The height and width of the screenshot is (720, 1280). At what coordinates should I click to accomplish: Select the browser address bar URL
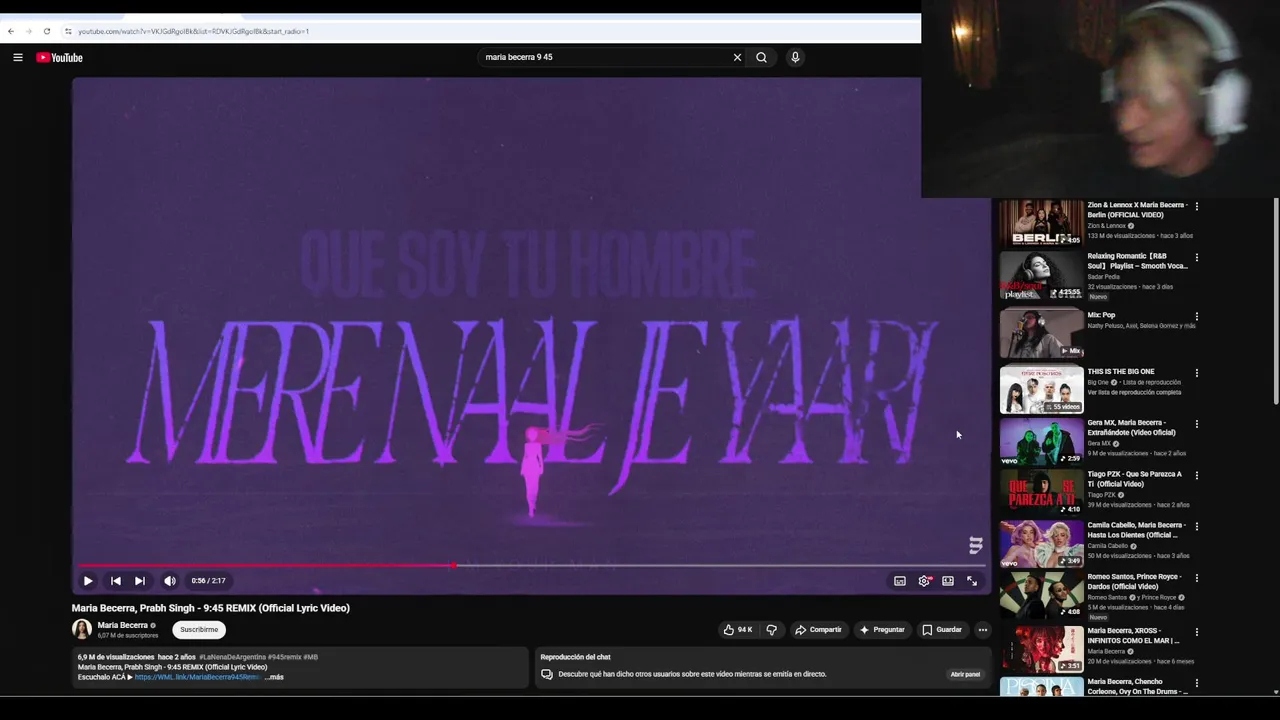(193, 31)
